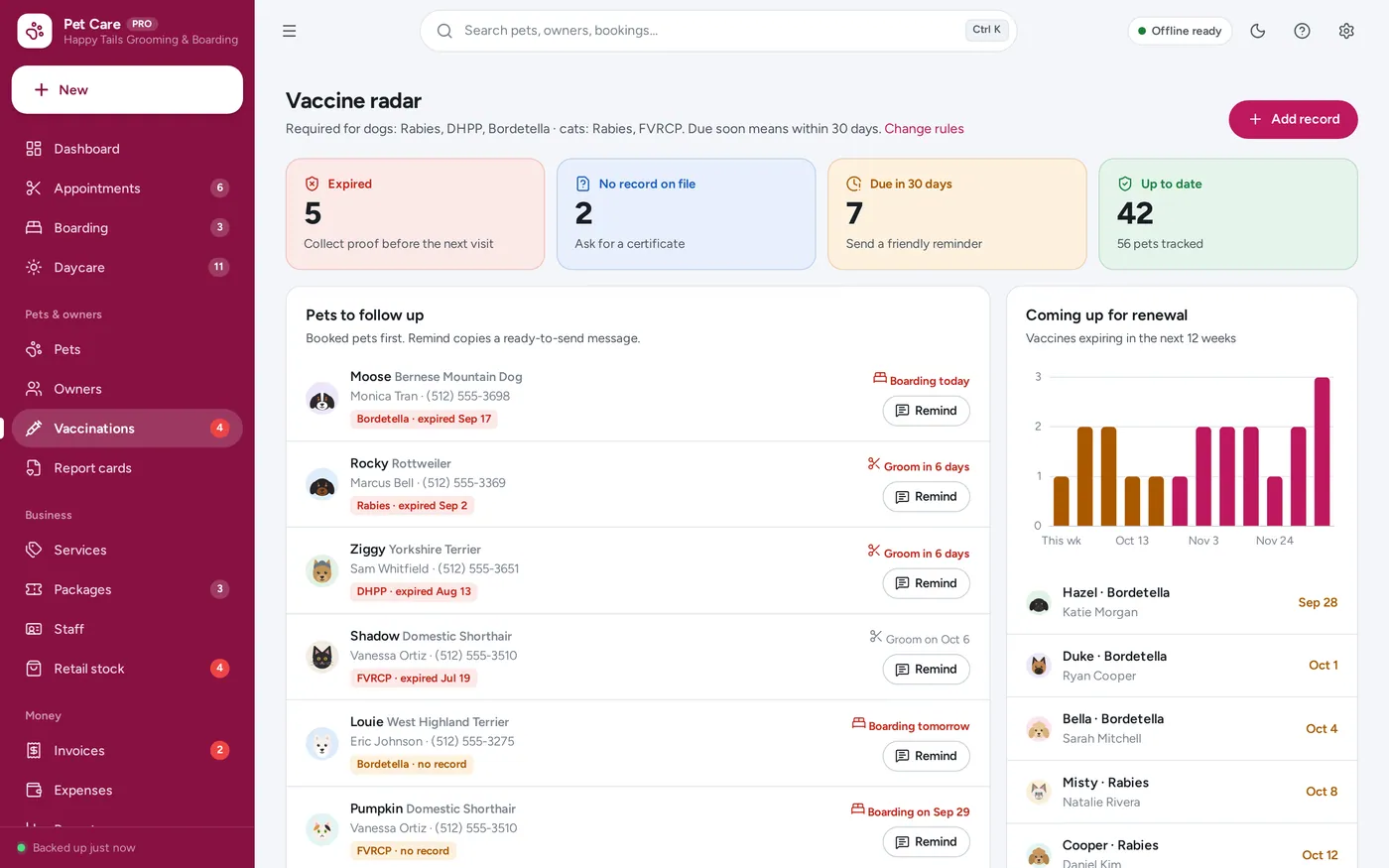Screen dimensions: 1389x868
Task: Click the Offline ready status pill
Action: coord(1180,31)
